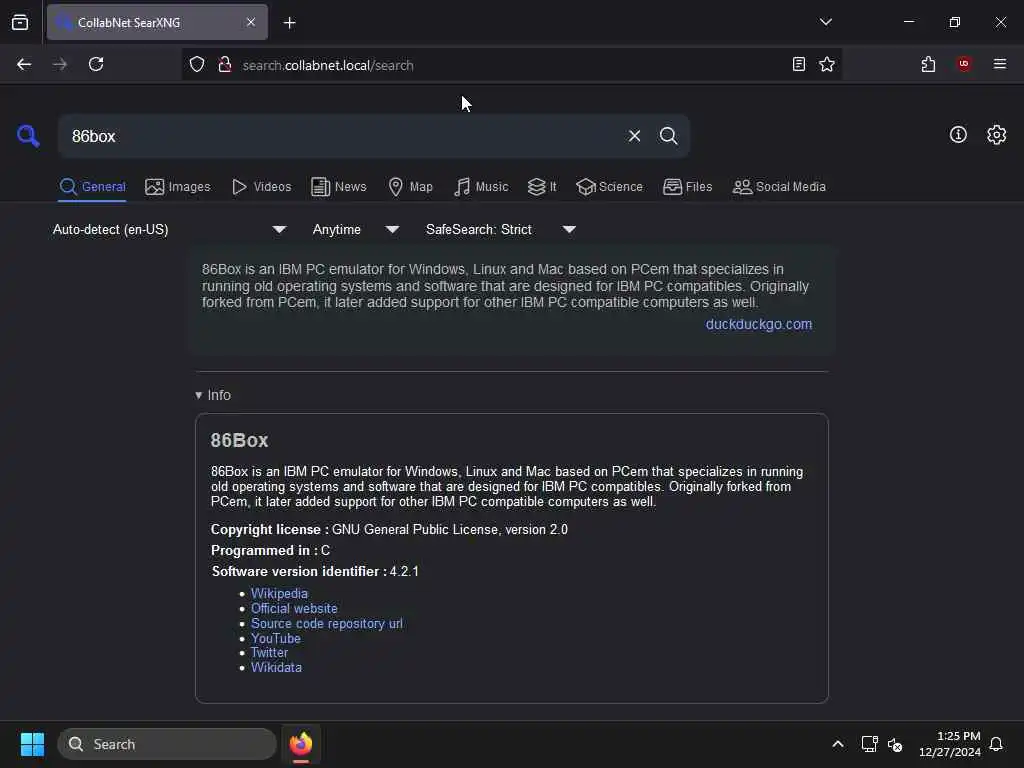Switch to General search category
1024x768 pixels.
(x=92, y=187)
